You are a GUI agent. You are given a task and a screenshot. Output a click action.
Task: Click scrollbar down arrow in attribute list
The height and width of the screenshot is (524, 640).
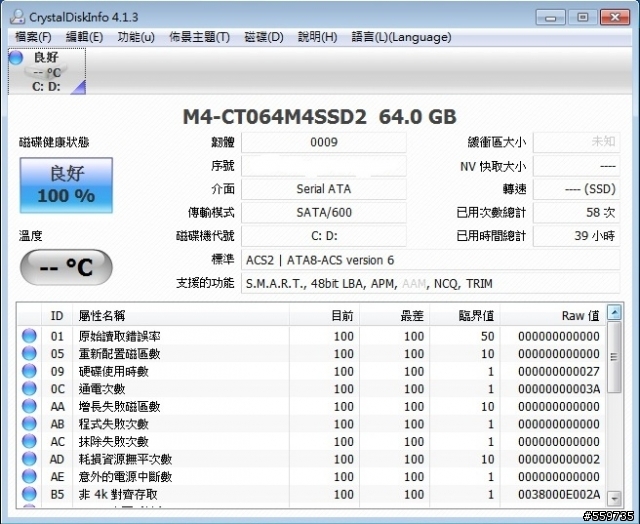pyautogui.click(x=614, y=498)
